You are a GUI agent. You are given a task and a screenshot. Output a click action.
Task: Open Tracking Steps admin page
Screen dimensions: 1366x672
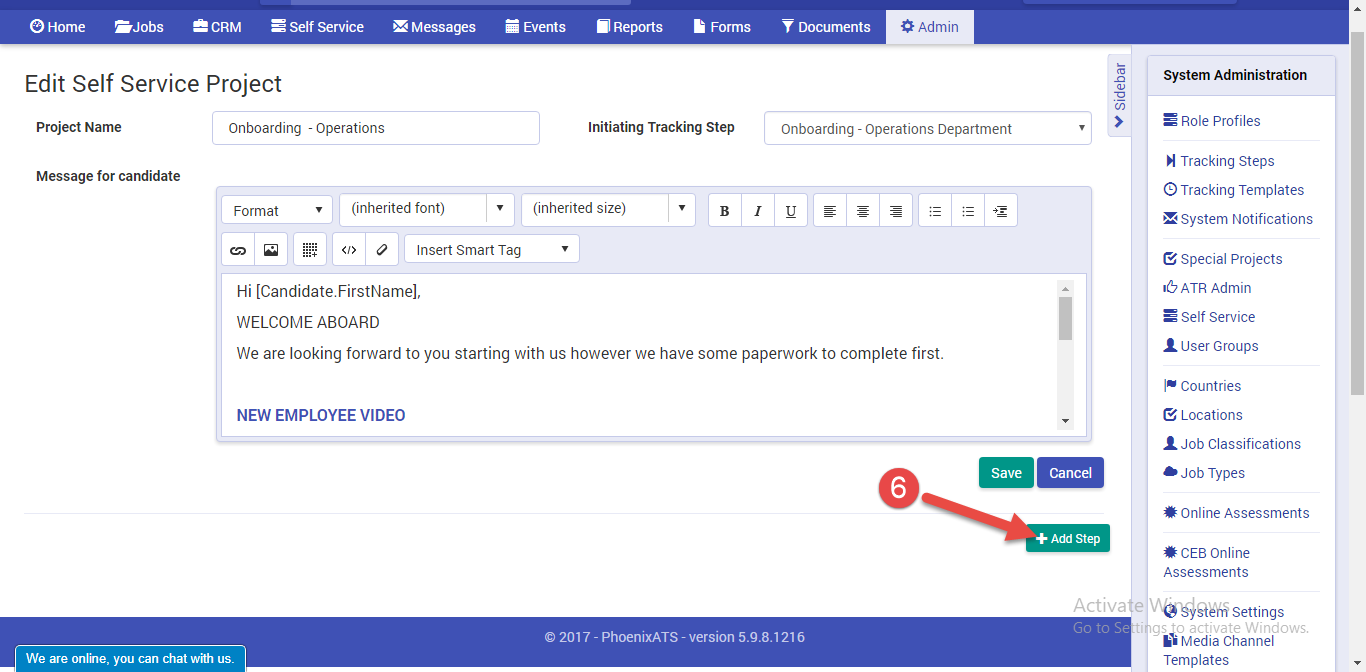pos(1220,161)
